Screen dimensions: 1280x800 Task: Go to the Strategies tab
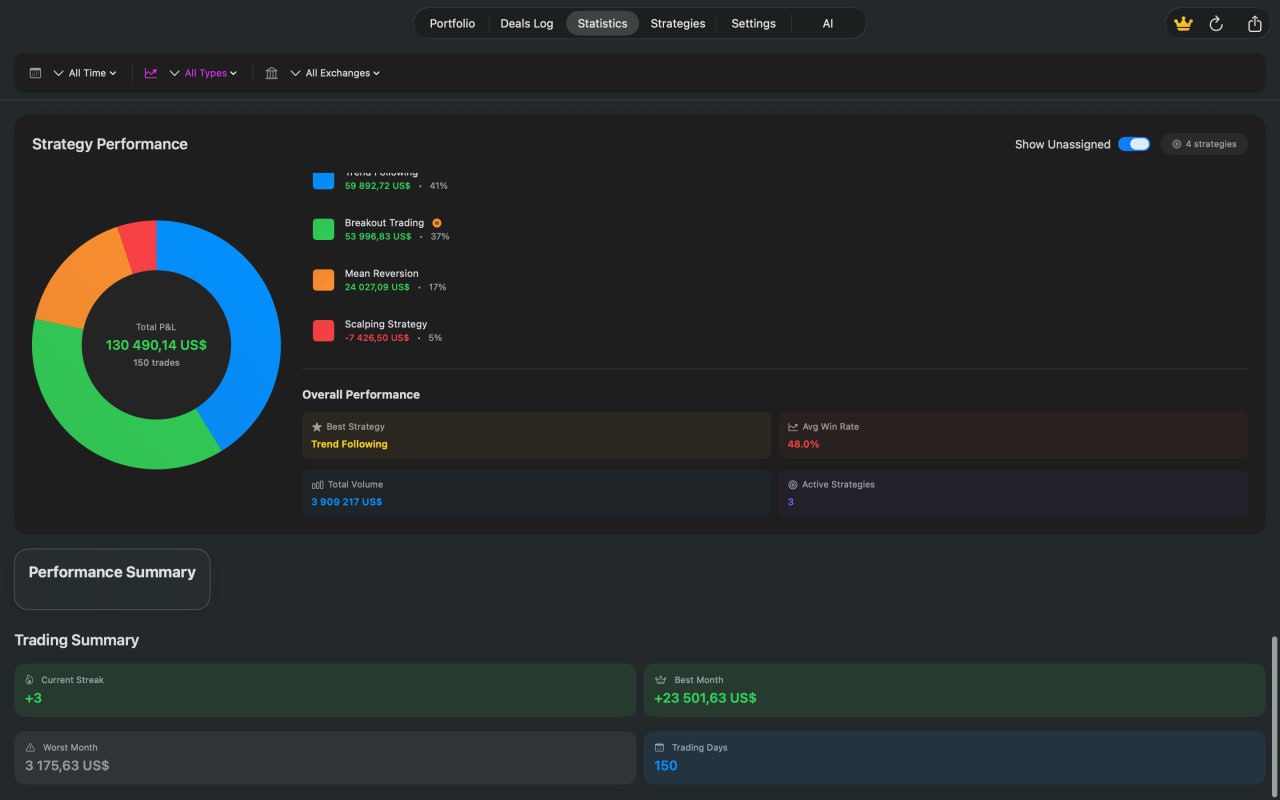(677, 23)
